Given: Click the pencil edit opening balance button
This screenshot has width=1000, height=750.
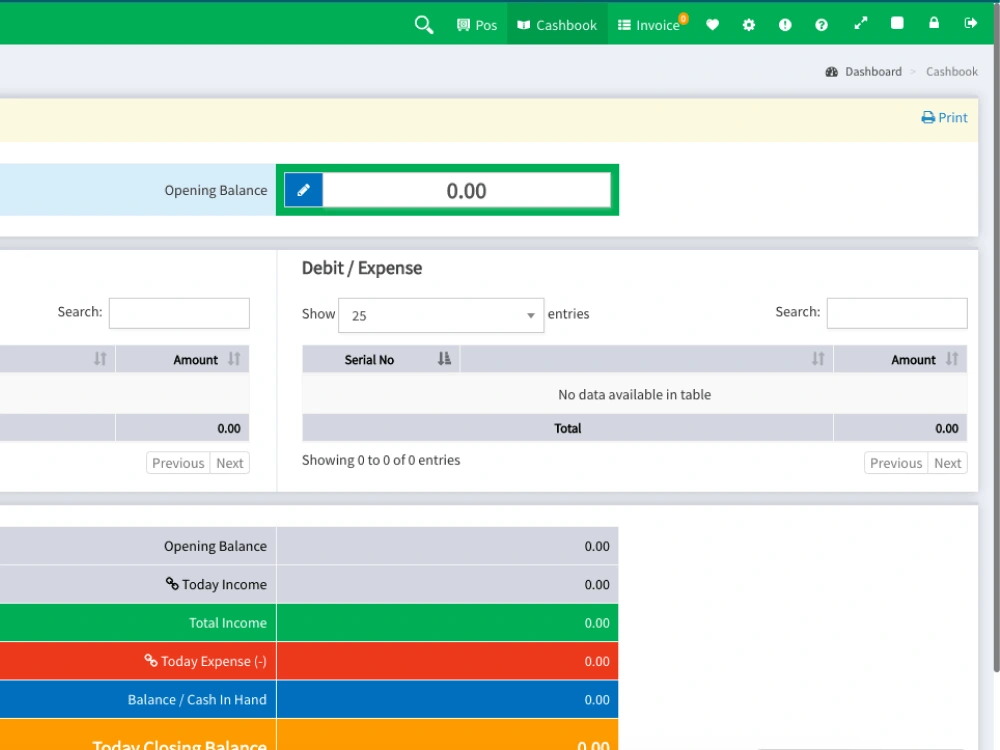Looking at the screenshot, I should point(304,190).
